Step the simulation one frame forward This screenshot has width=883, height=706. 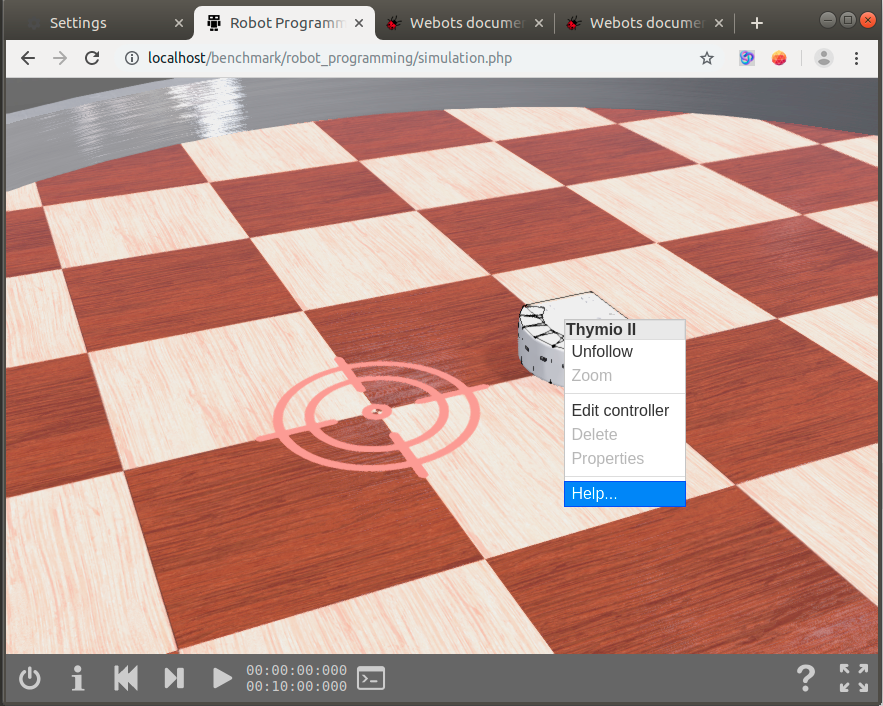point(174,678)
